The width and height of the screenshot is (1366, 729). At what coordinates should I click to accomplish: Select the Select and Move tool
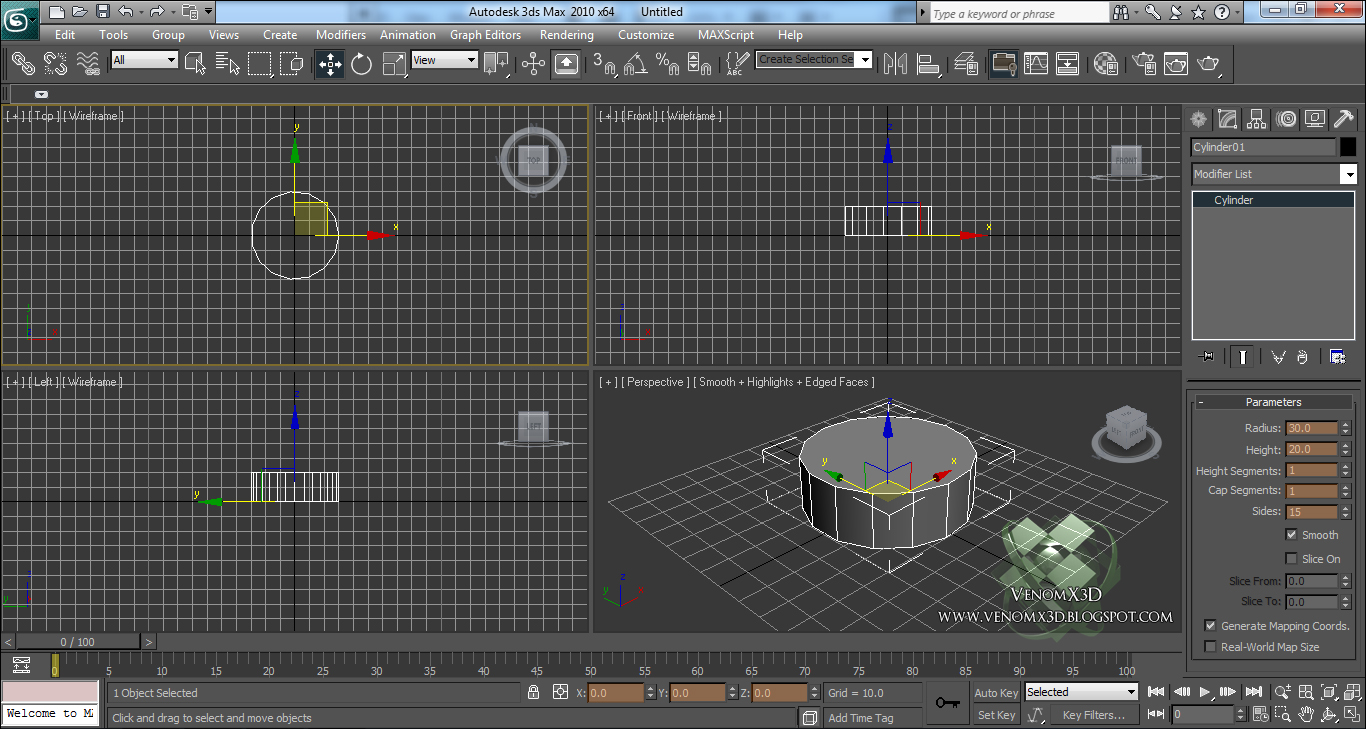[x=330, y=64]
